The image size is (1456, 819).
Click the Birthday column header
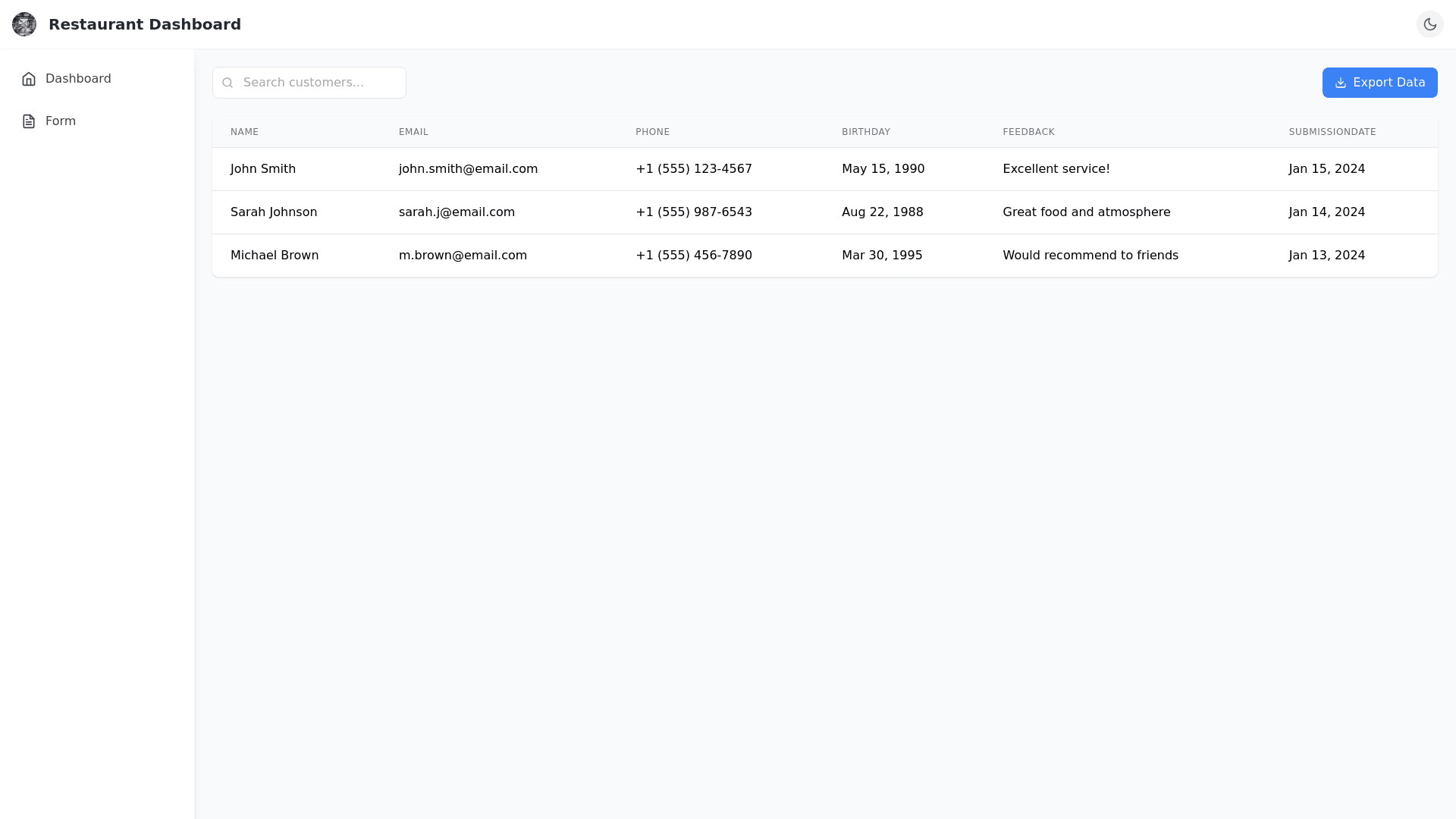pos(865,132)
